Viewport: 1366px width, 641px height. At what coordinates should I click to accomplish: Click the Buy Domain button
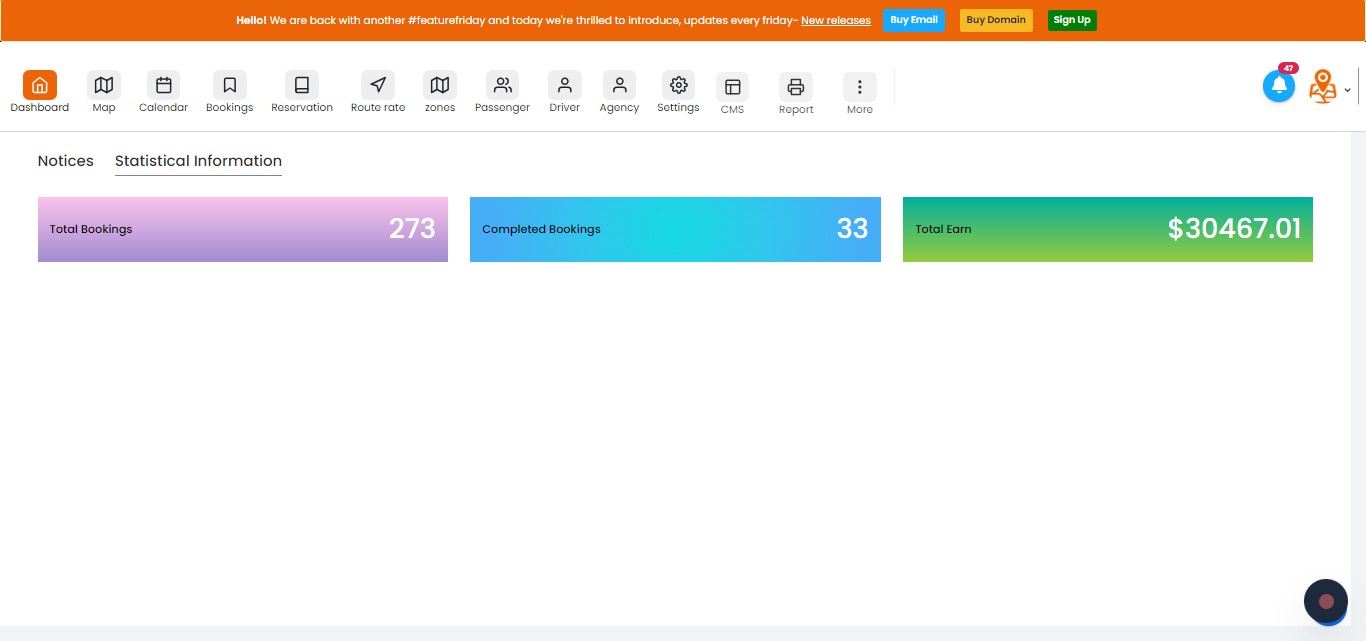tap(996, 20)
